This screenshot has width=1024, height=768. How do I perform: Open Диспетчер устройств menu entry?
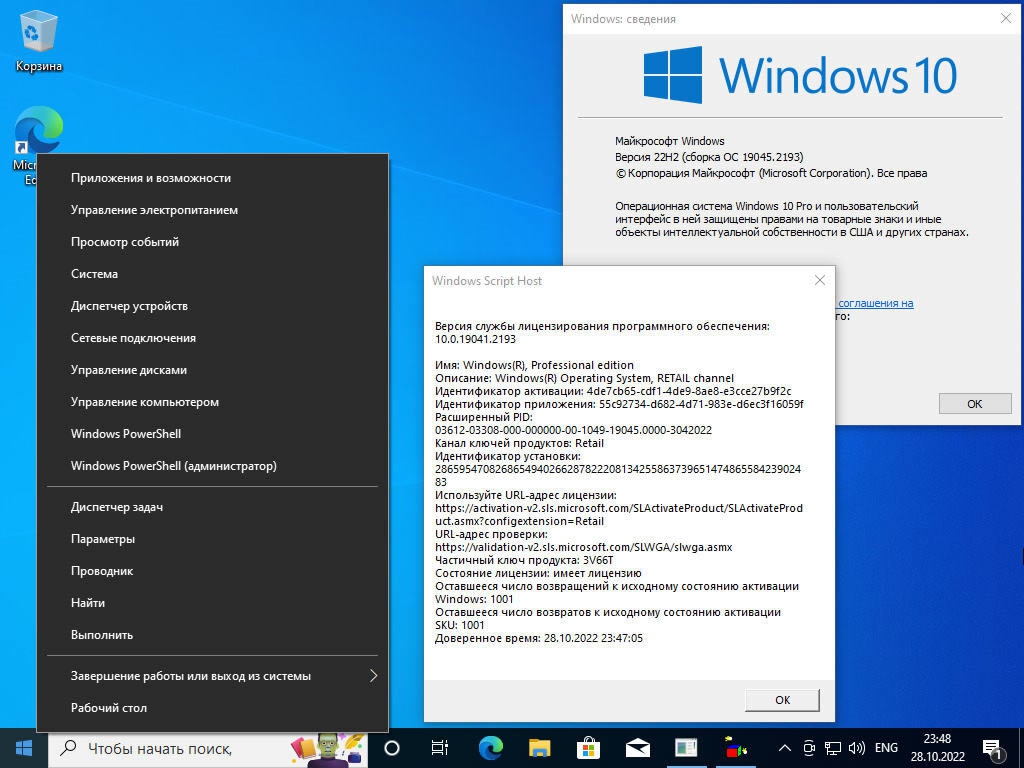coord(212,306)
